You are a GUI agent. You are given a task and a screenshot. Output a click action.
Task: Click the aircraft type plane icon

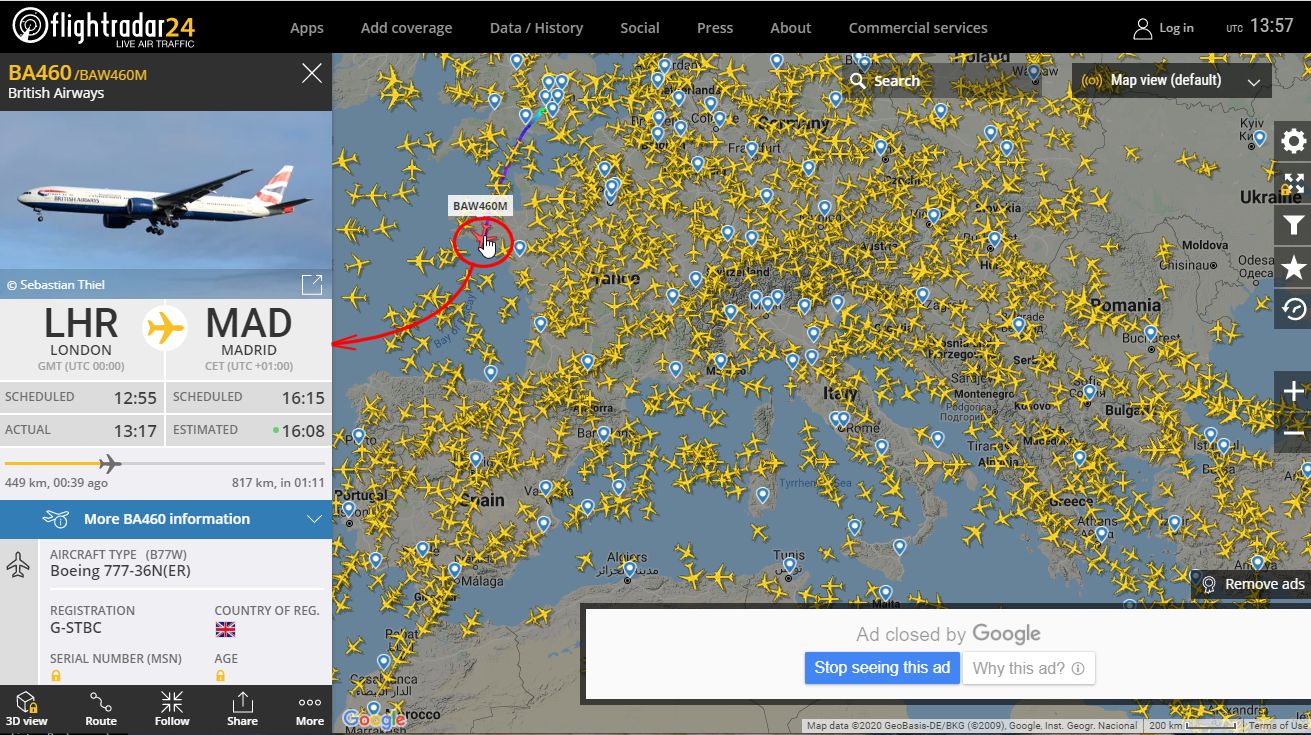(x=18, y=566)
